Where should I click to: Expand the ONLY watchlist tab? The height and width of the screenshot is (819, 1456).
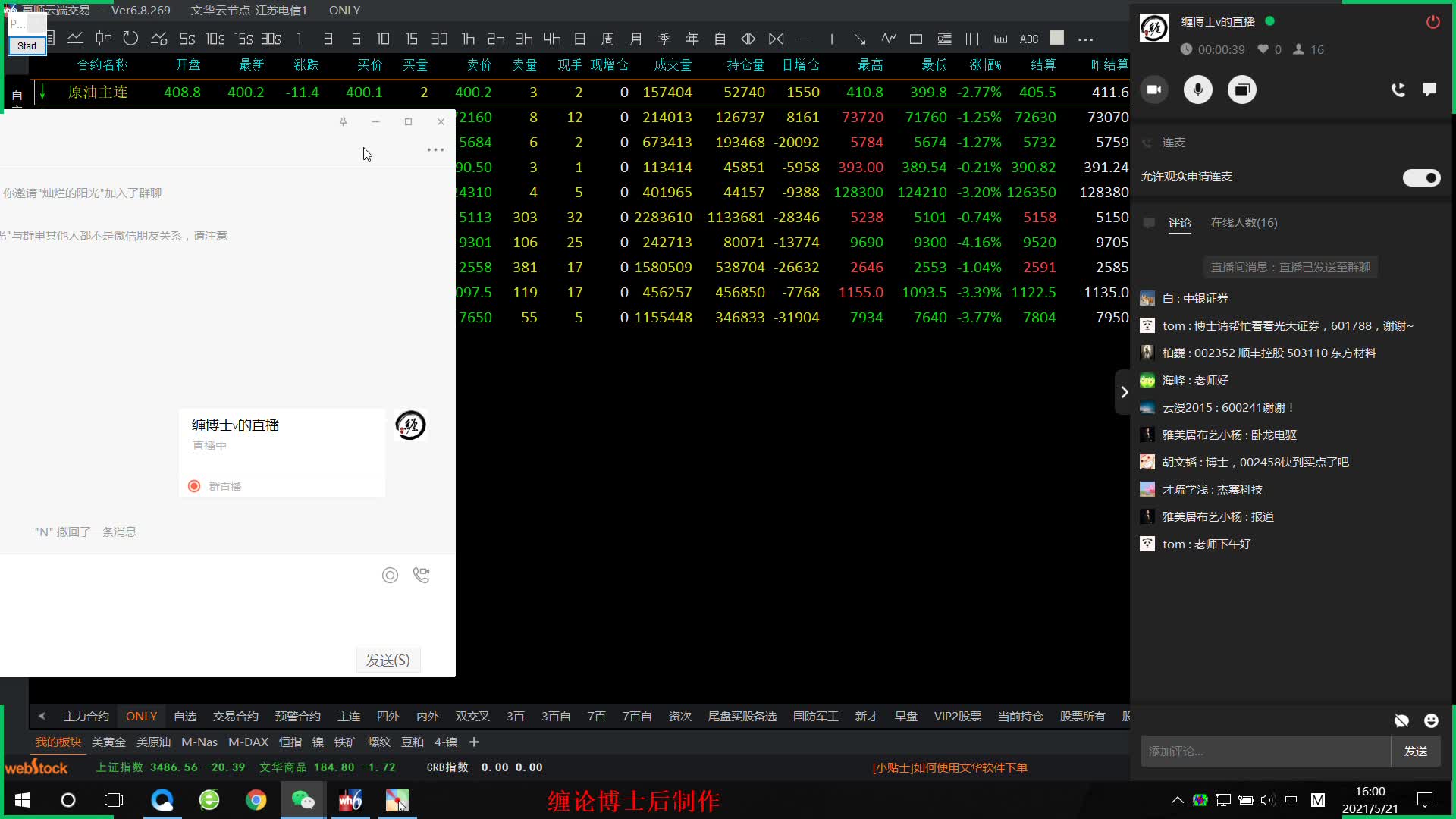click(142, 716)
